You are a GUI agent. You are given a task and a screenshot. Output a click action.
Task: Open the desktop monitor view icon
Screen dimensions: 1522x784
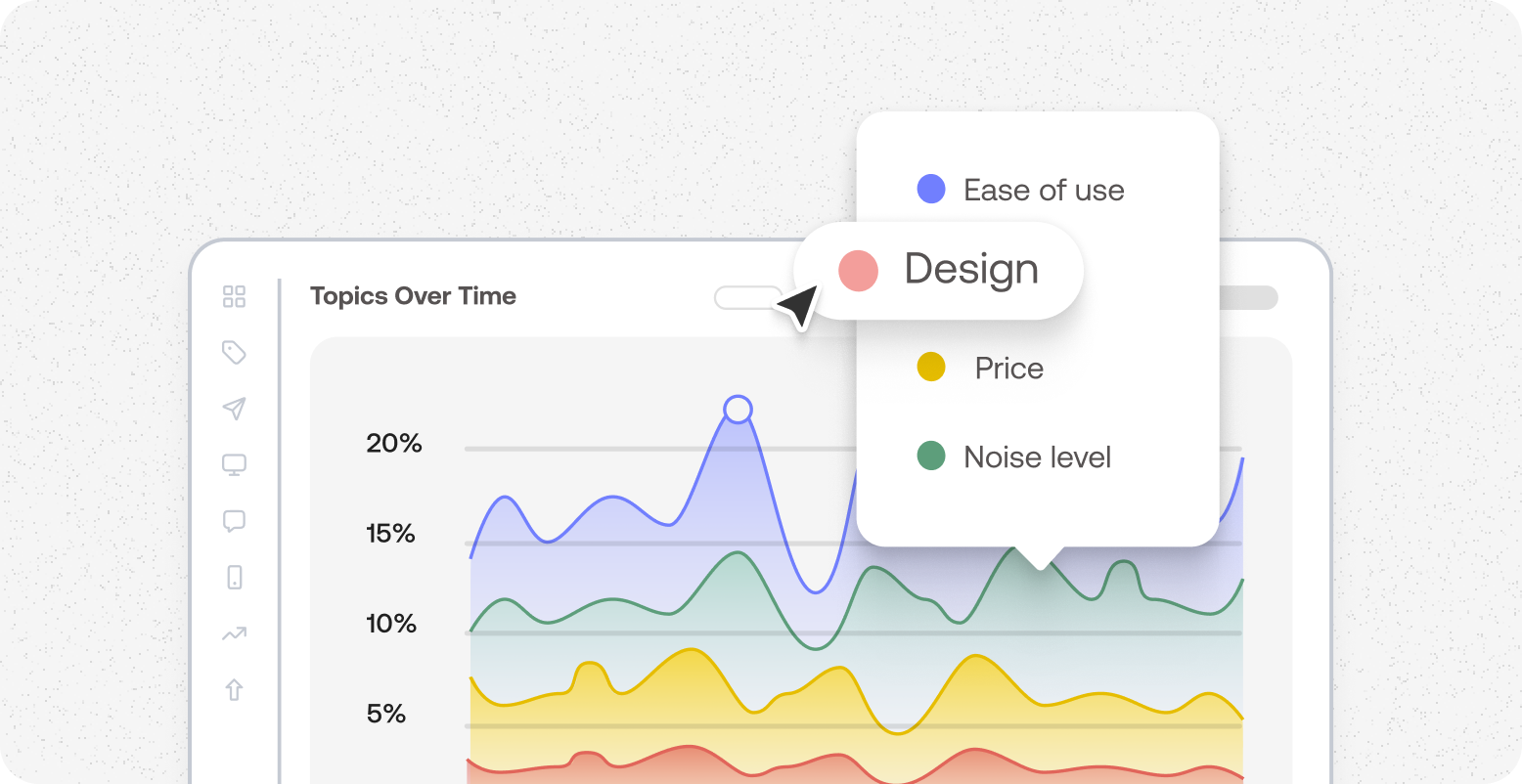coord(234,464)
